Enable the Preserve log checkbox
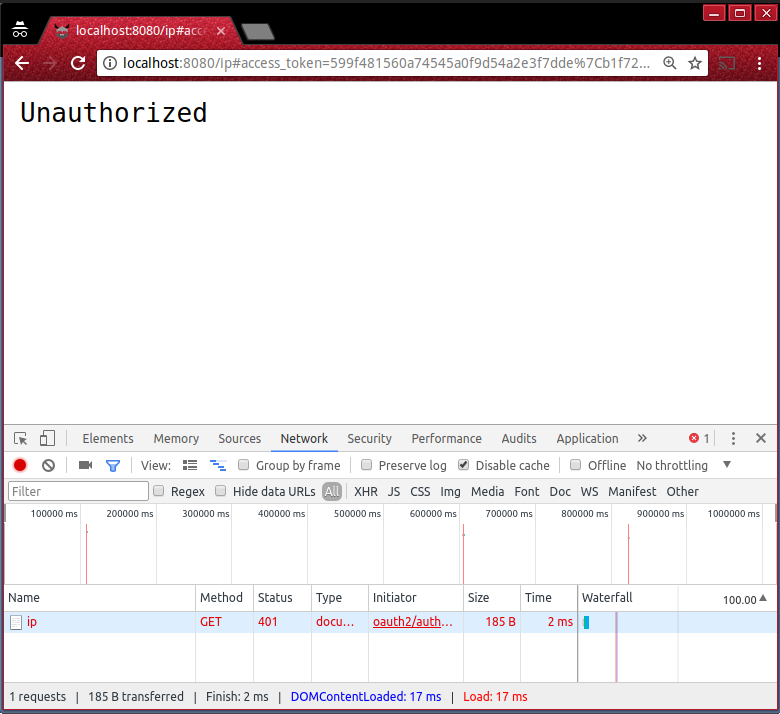Image resolution: width=780 pixels, height=714 pixels. [367, 465]
